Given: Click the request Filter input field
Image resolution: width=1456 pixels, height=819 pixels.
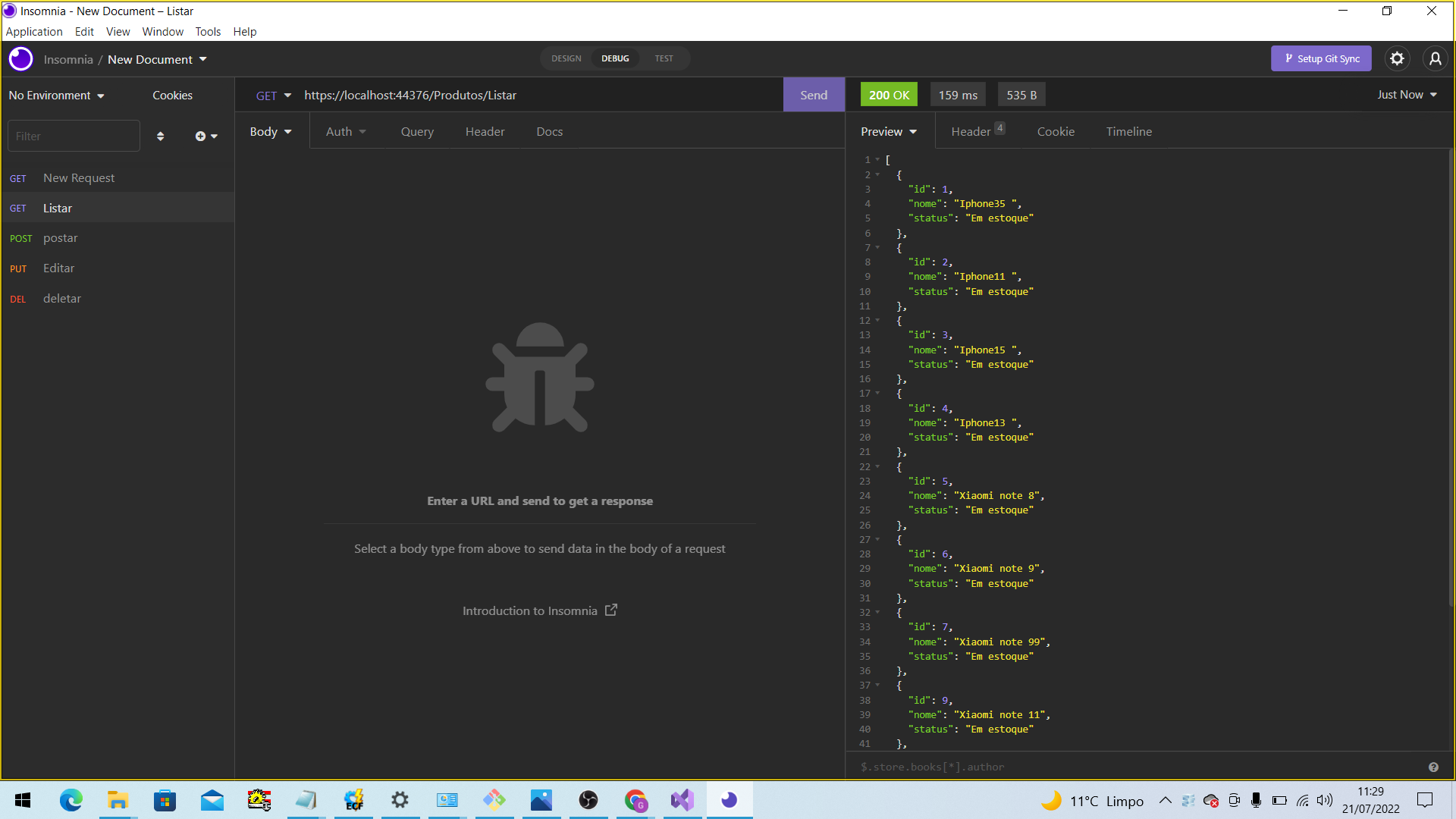Looking at the screenshot, I should 74,136.
